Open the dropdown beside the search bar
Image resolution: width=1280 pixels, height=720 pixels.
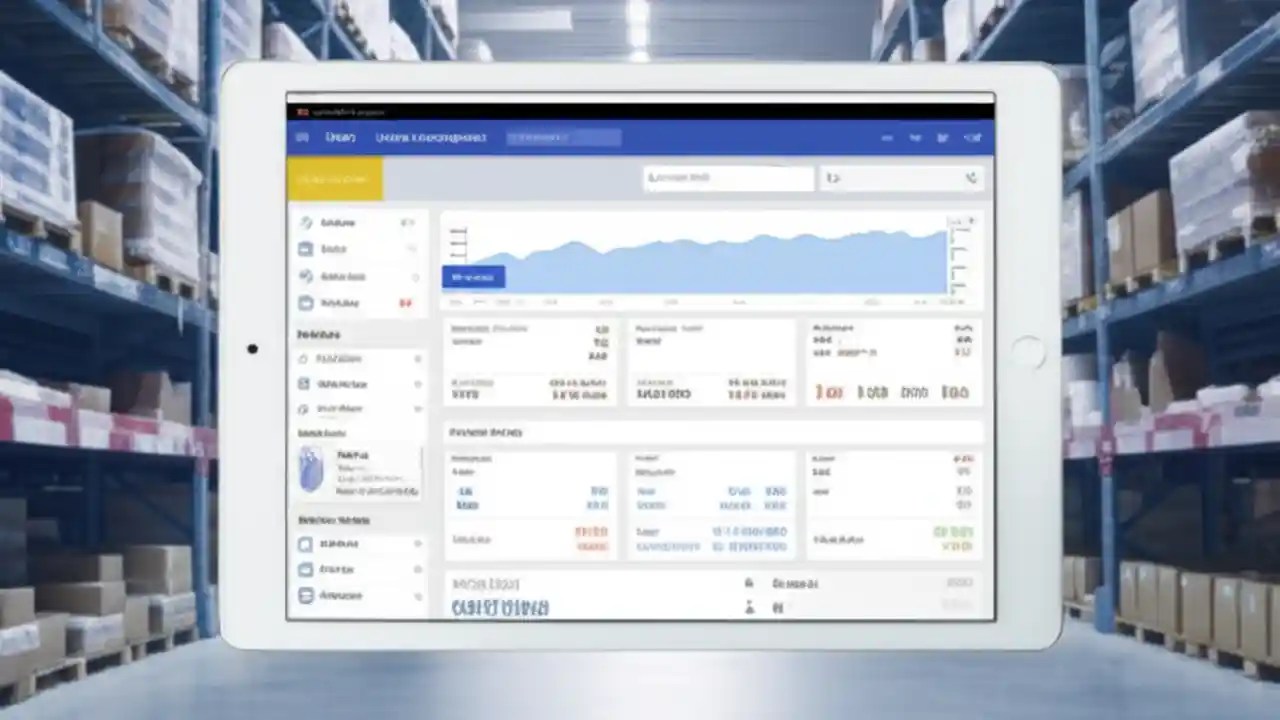[x=834, y=178]
